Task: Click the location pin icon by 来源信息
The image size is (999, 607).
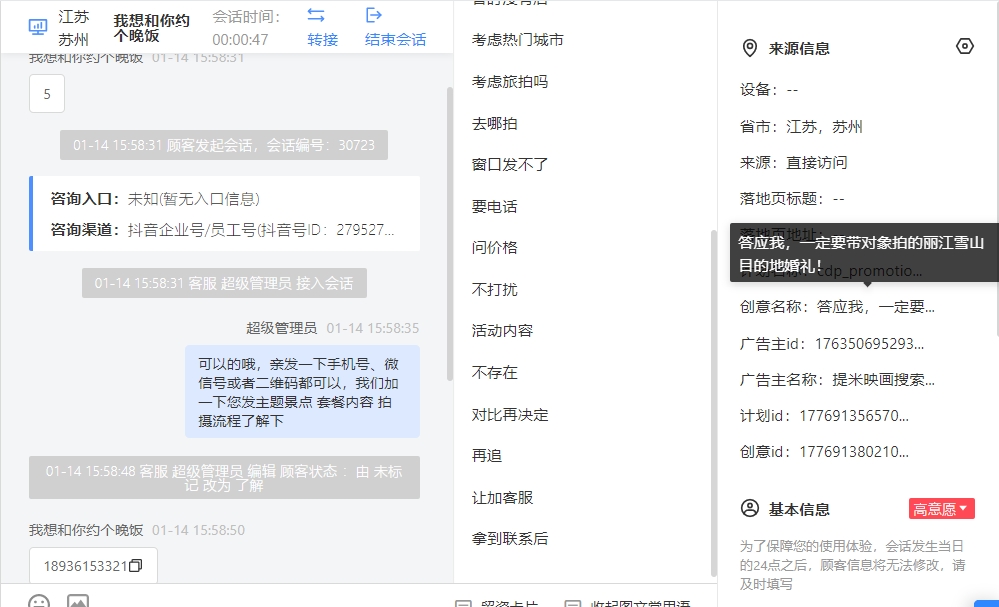Action: [750, 48]
